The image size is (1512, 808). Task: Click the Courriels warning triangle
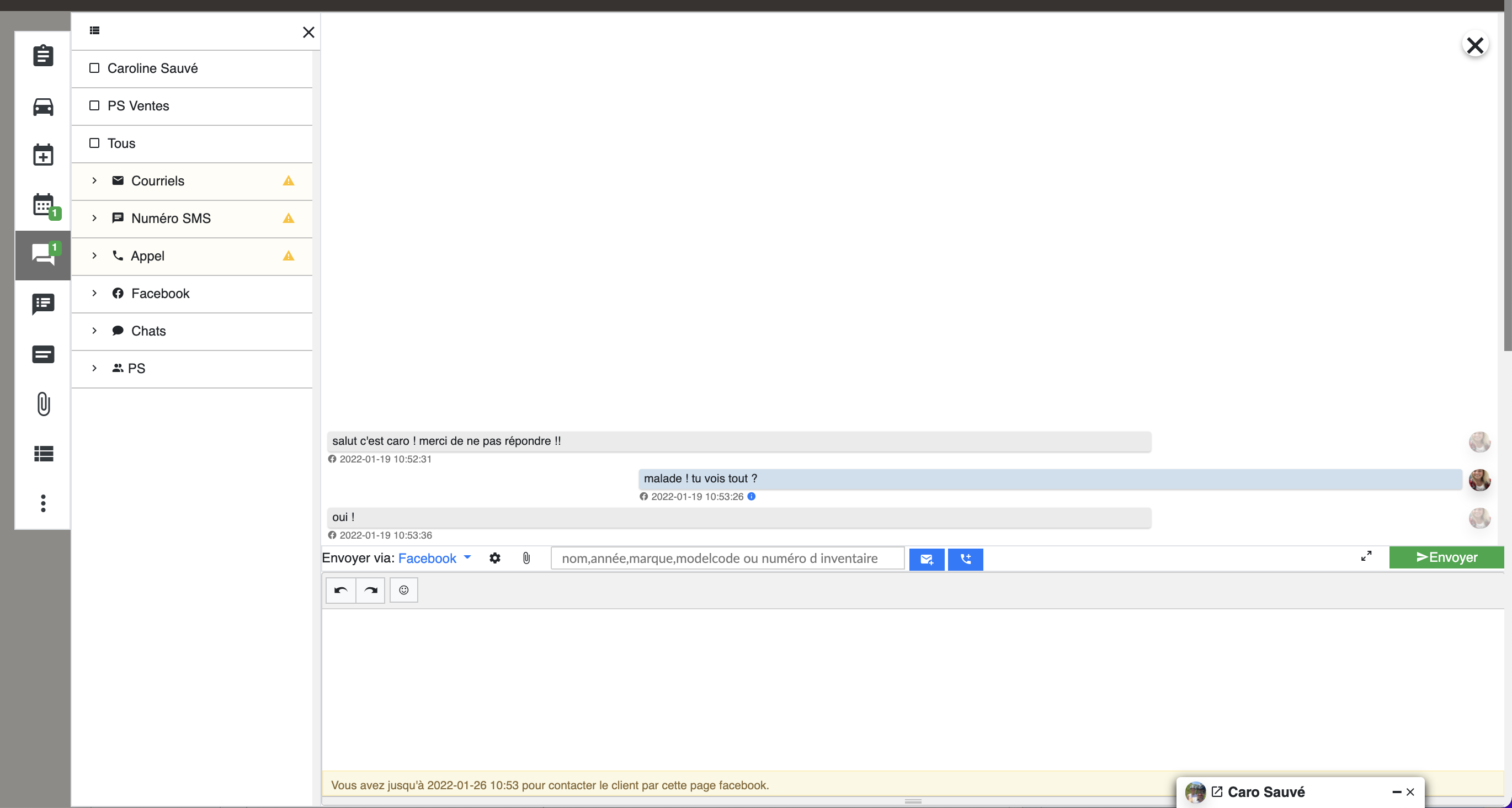[x=288, y=181]
